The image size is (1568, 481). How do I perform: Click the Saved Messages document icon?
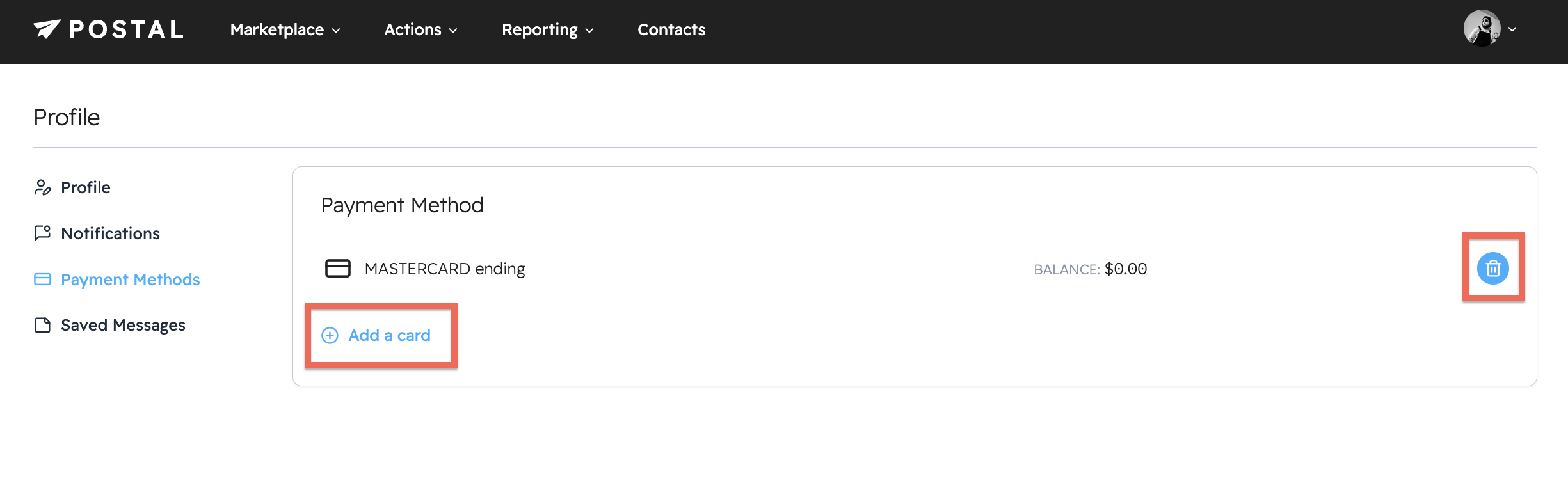[x=42, y=325]
